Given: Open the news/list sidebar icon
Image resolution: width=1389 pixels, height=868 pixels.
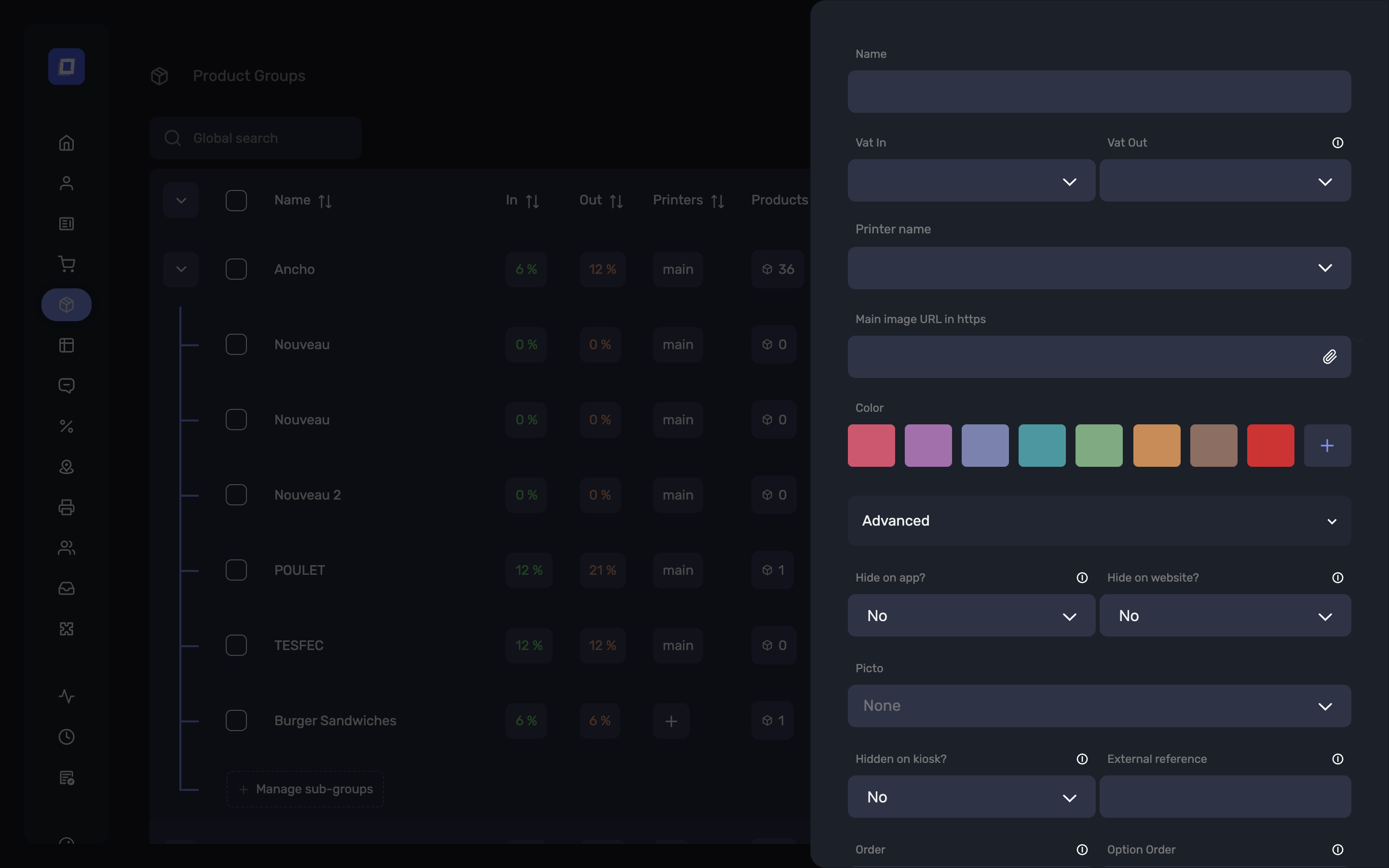Looking at the screenshot, I should 67,224.
